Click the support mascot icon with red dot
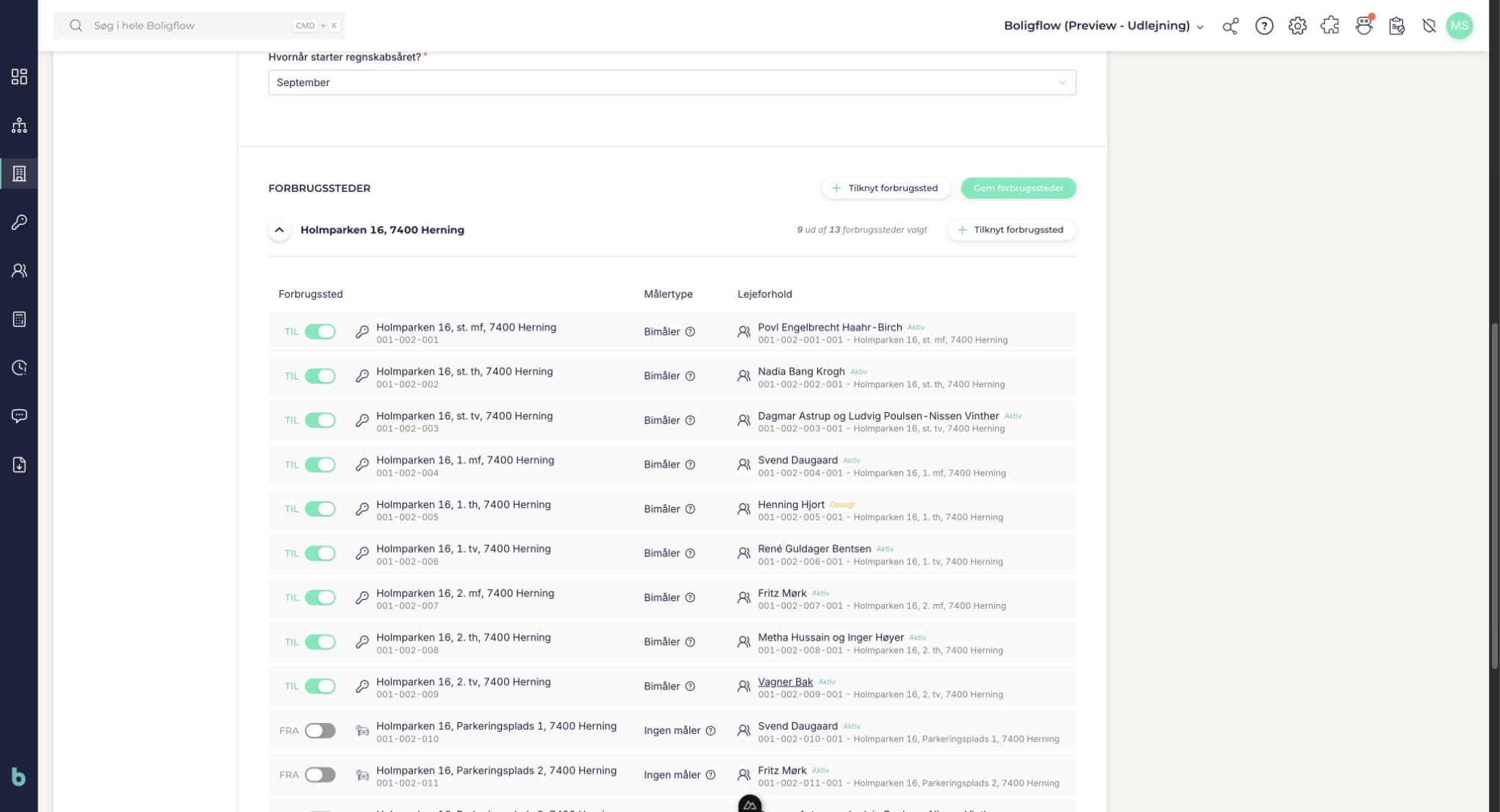The height and width of the screenshot is (812, 1500). click(x=1363, y=26)
